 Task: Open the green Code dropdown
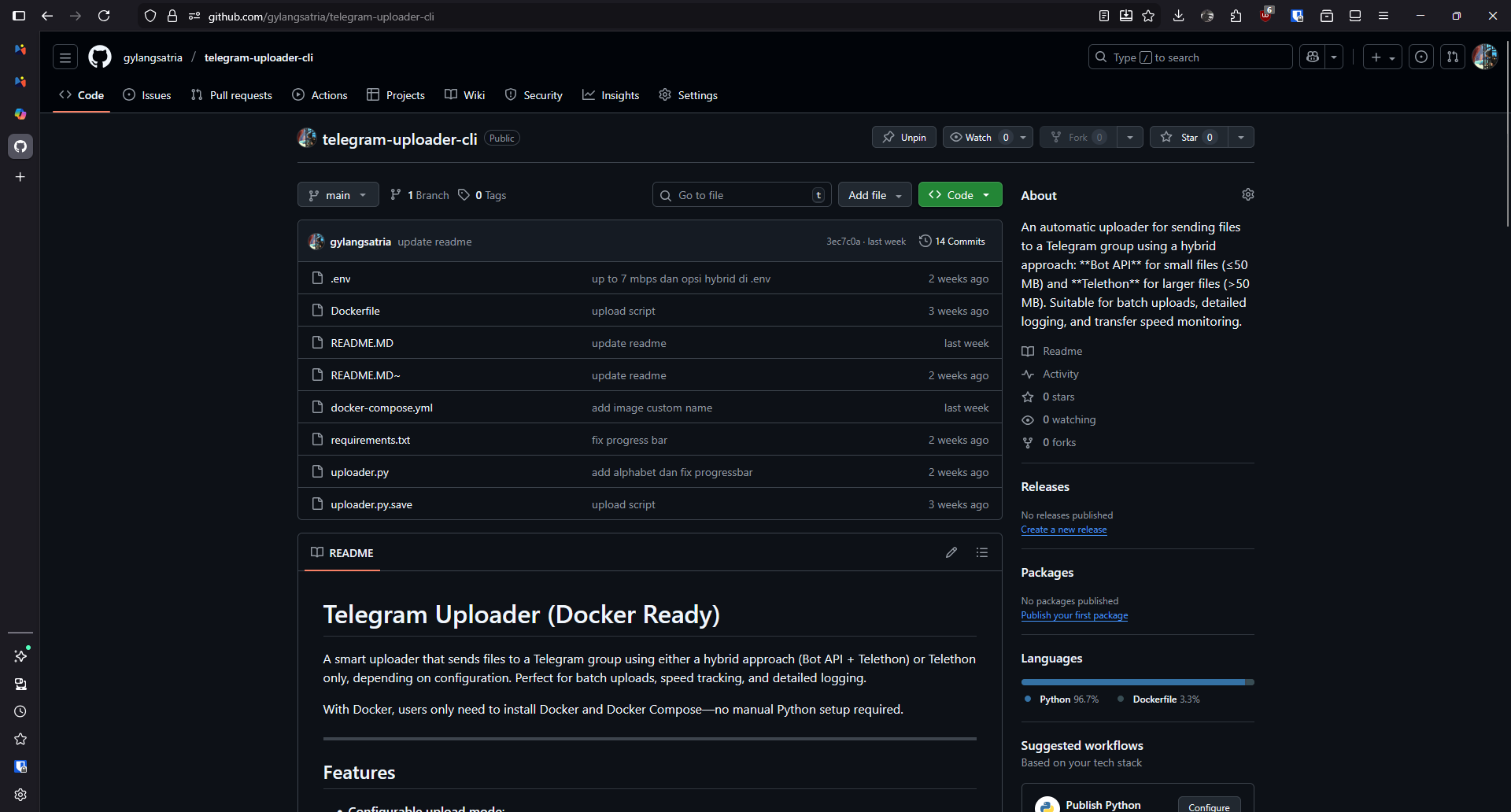click(x=959, y=195)
